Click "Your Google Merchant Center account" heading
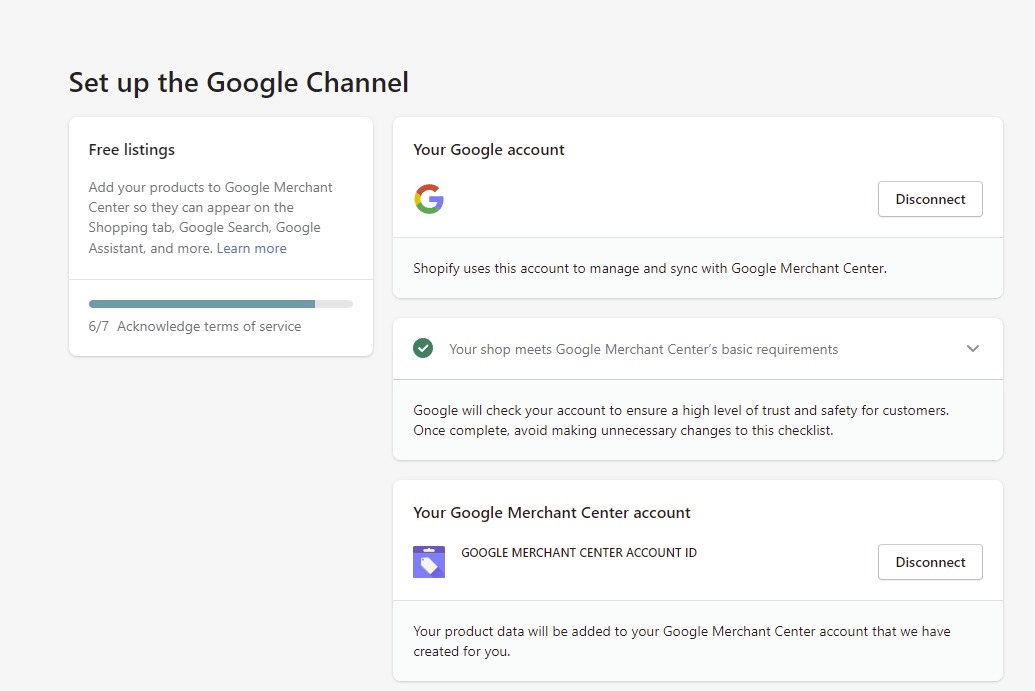 point(552,513)
